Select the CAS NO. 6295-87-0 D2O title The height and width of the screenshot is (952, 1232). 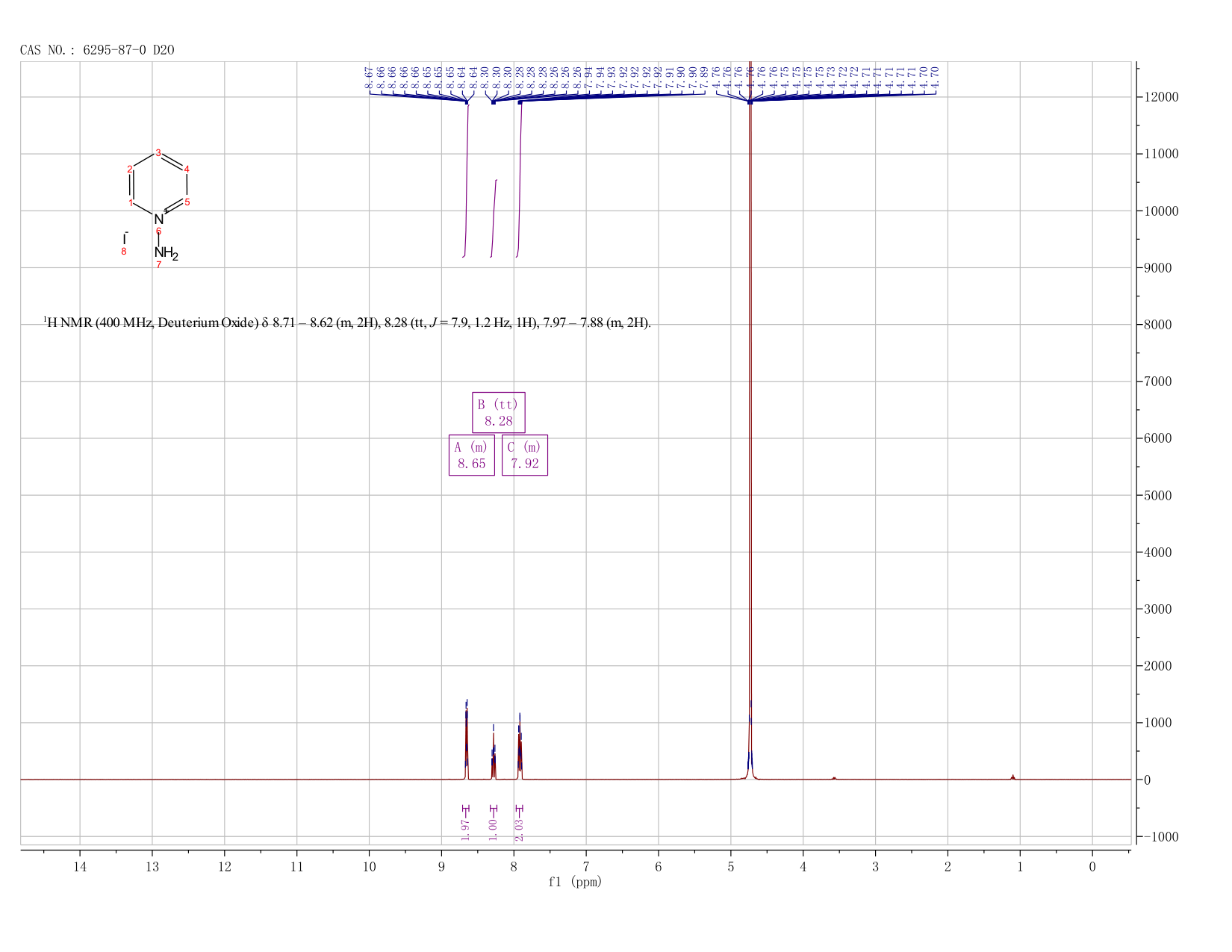pos(97,50)
